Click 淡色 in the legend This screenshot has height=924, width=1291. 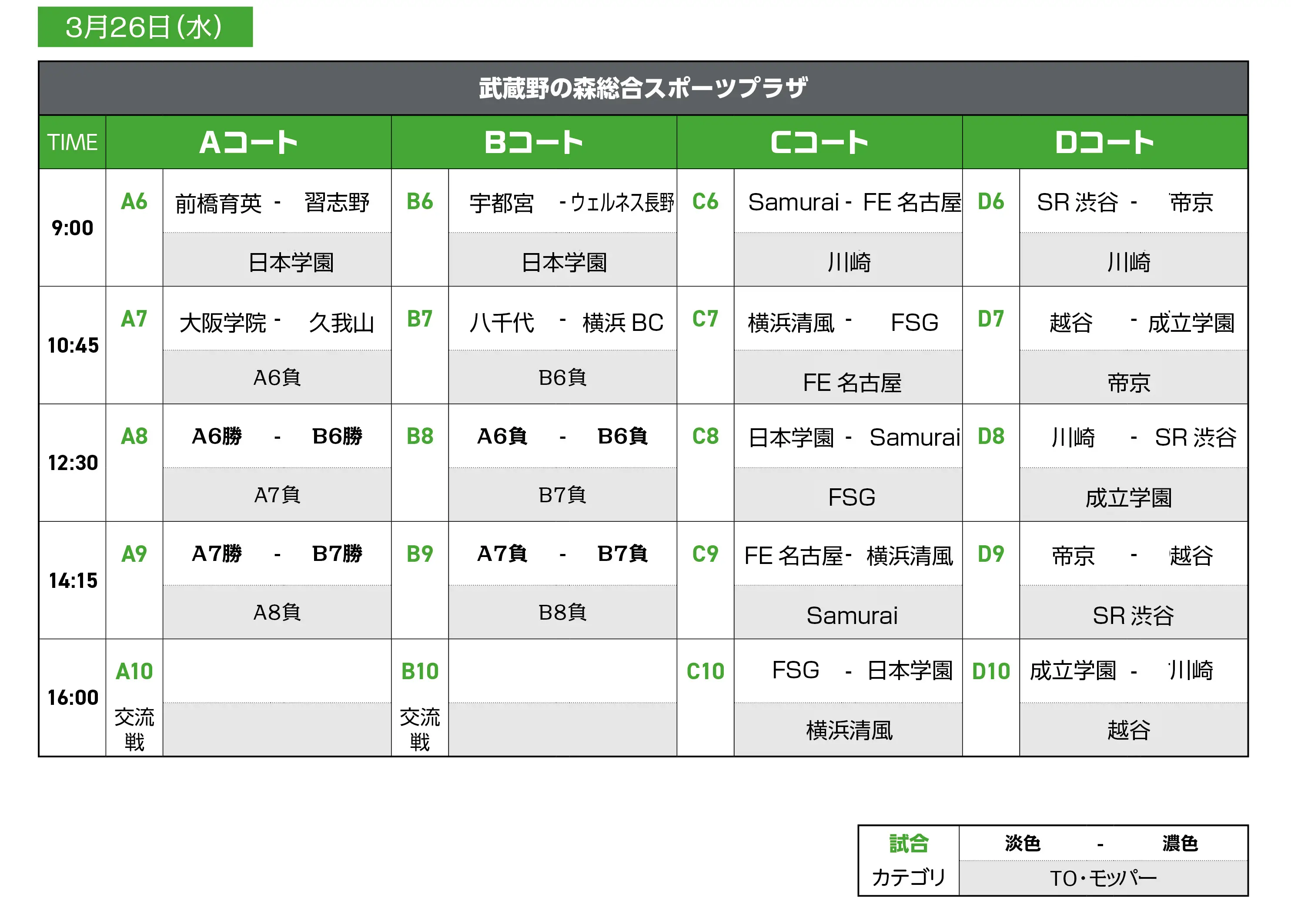pyautogui.click(x=1023, y=844)
